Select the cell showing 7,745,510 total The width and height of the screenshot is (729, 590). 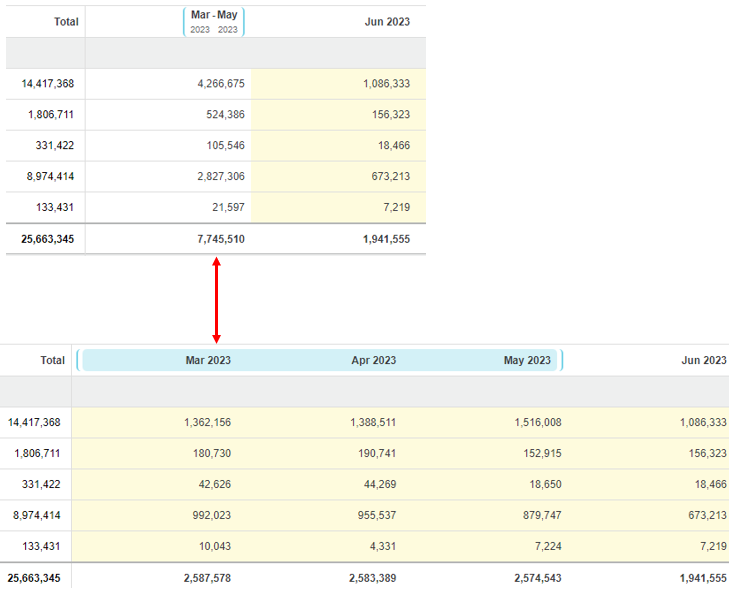click(x=220, y=239)
